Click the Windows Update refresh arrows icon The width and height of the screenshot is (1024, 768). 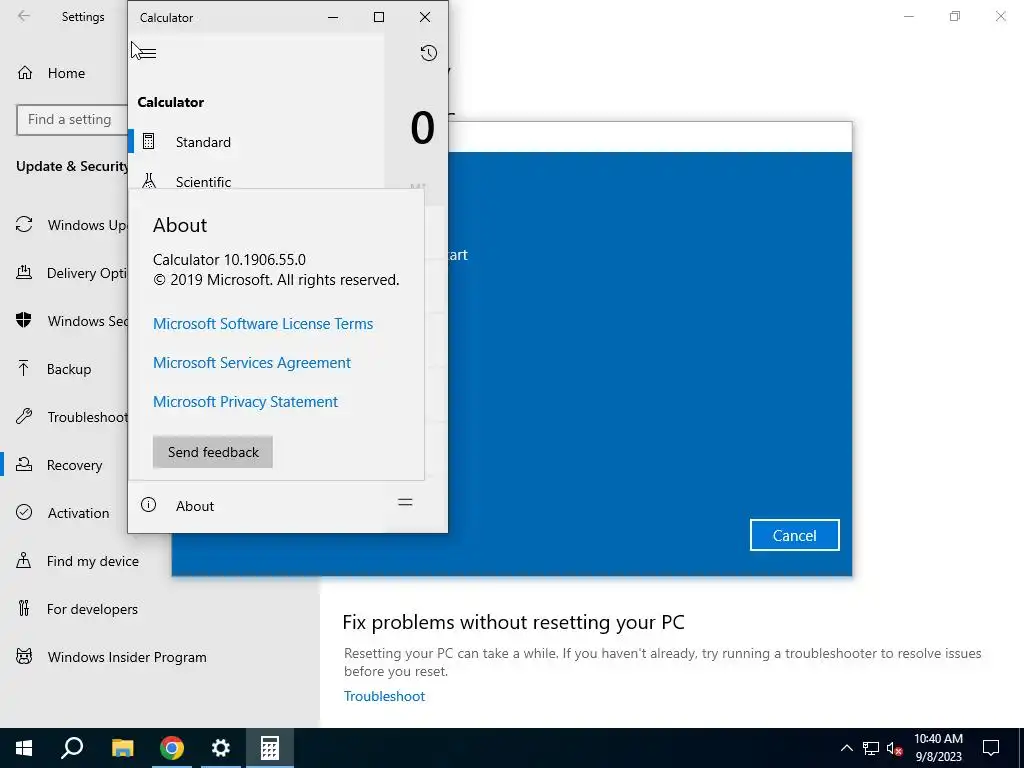[24, 225]
